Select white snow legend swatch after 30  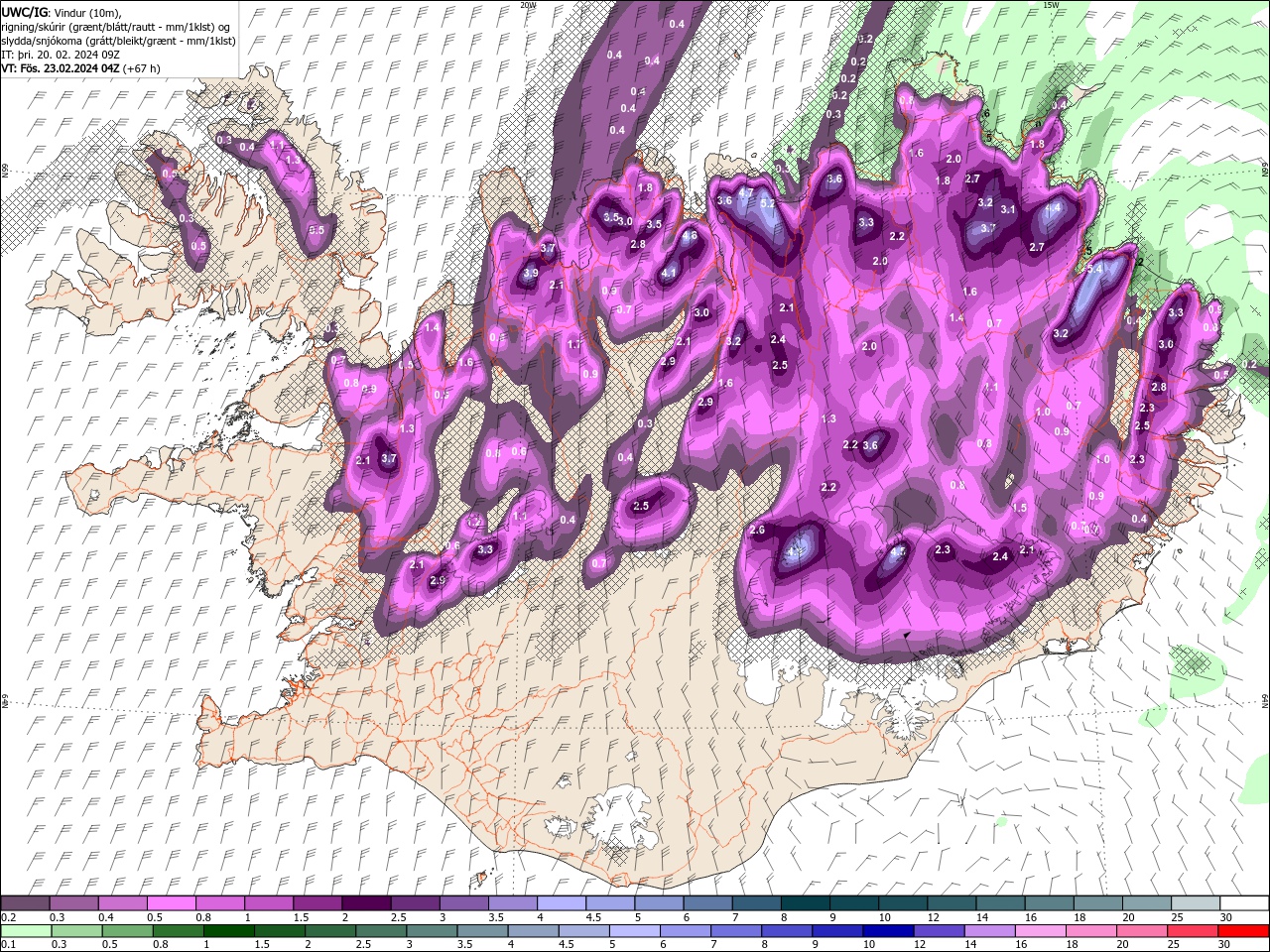[x=1243, y=903]
